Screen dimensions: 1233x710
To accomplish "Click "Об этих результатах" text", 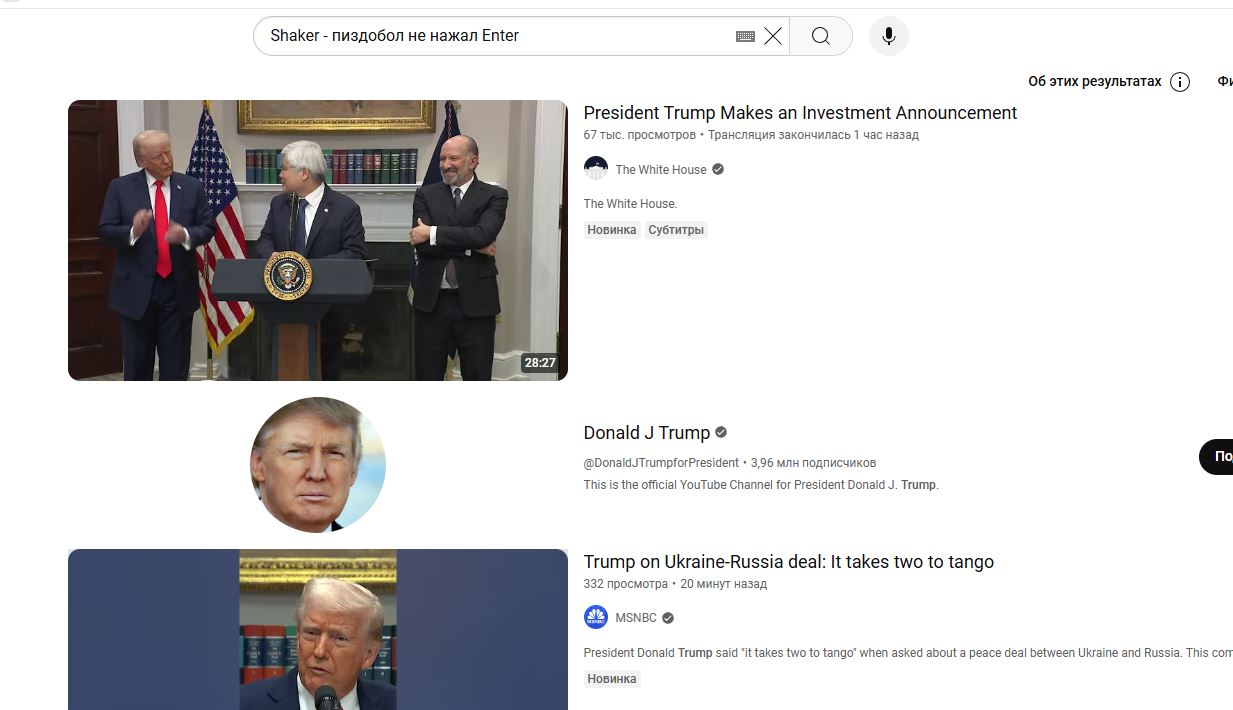I will 1095,81.
